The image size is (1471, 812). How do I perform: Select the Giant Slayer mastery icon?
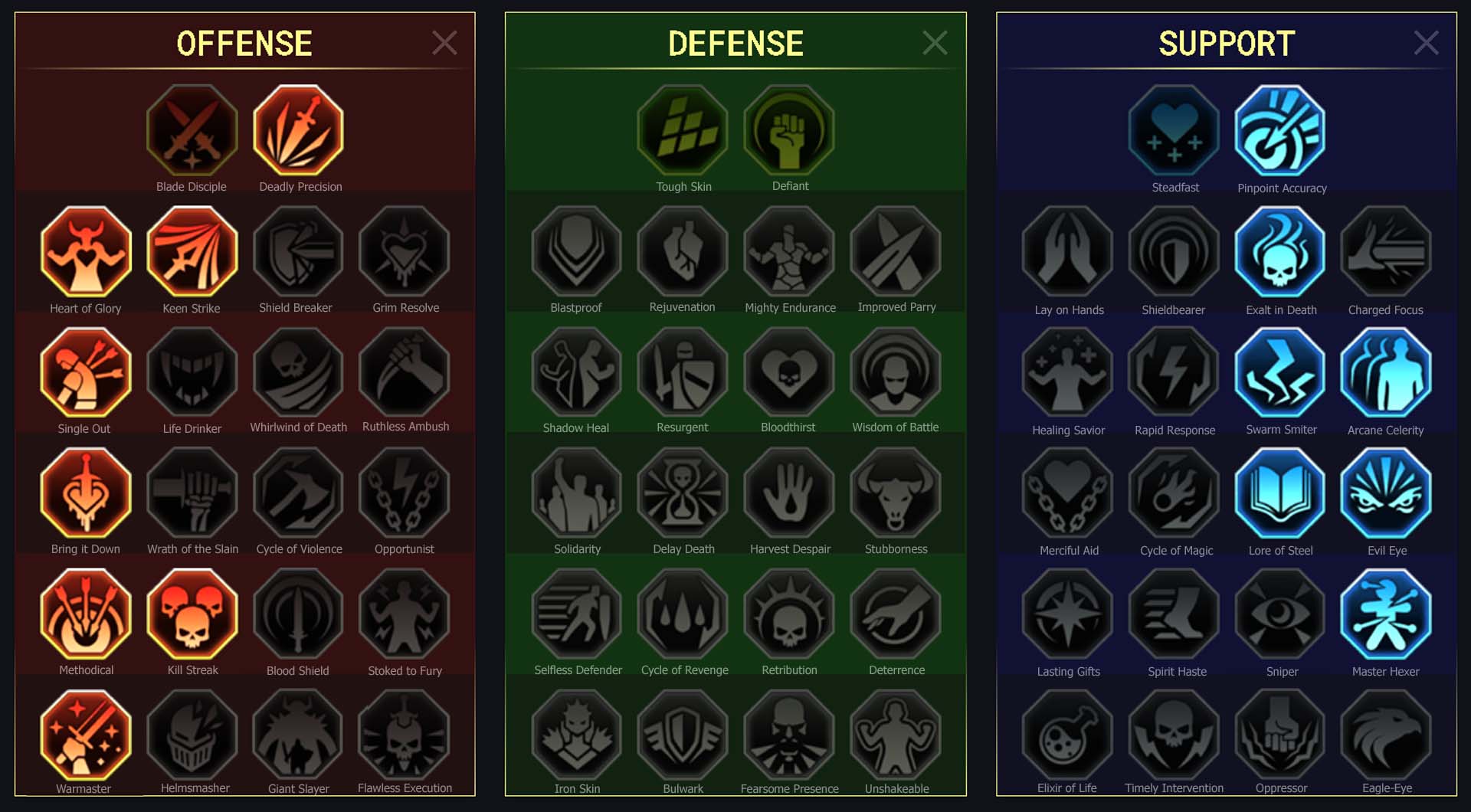298,734
